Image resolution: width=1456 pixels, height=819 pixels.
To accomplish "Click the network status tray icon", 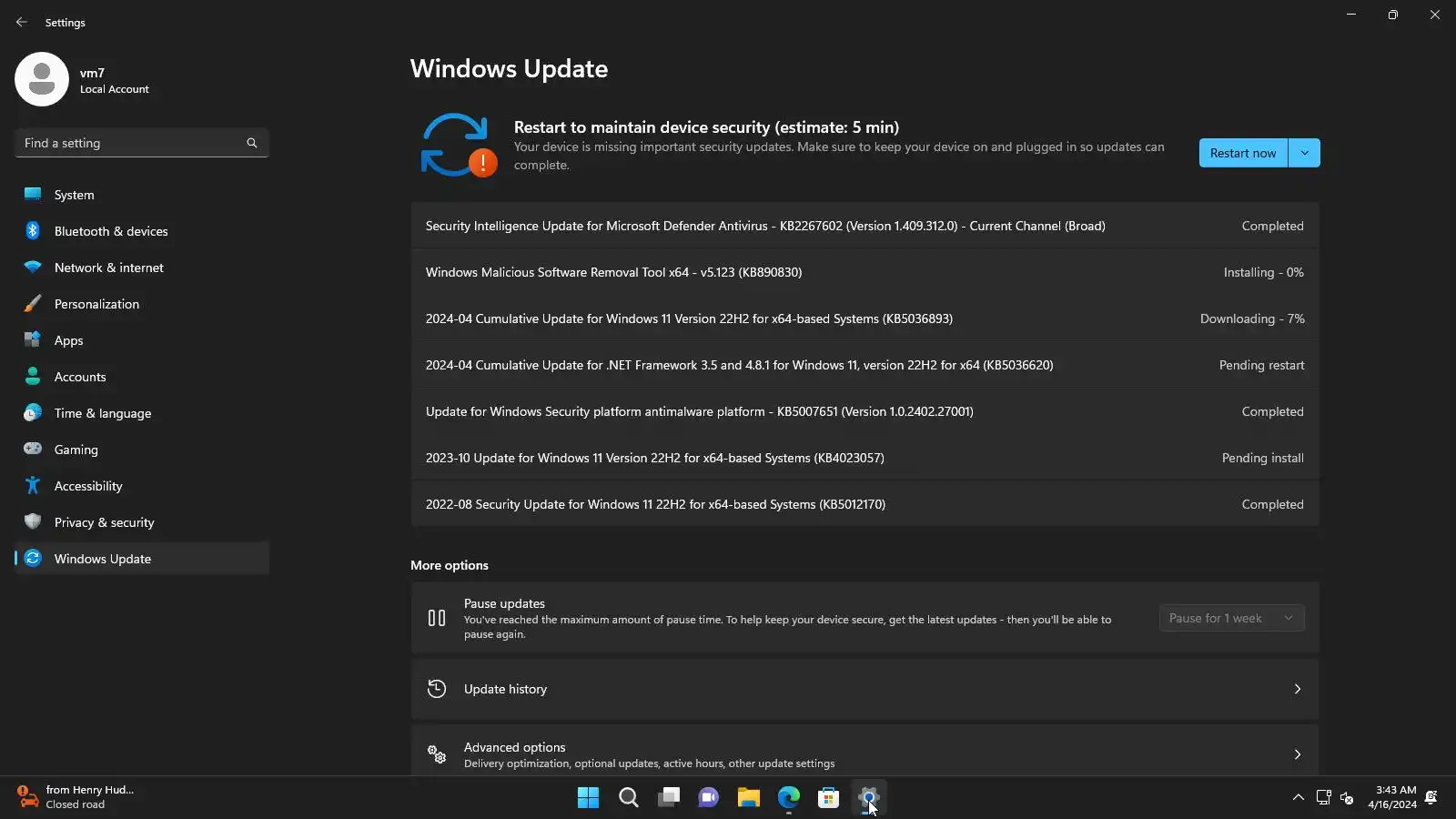I will 1324,797.
